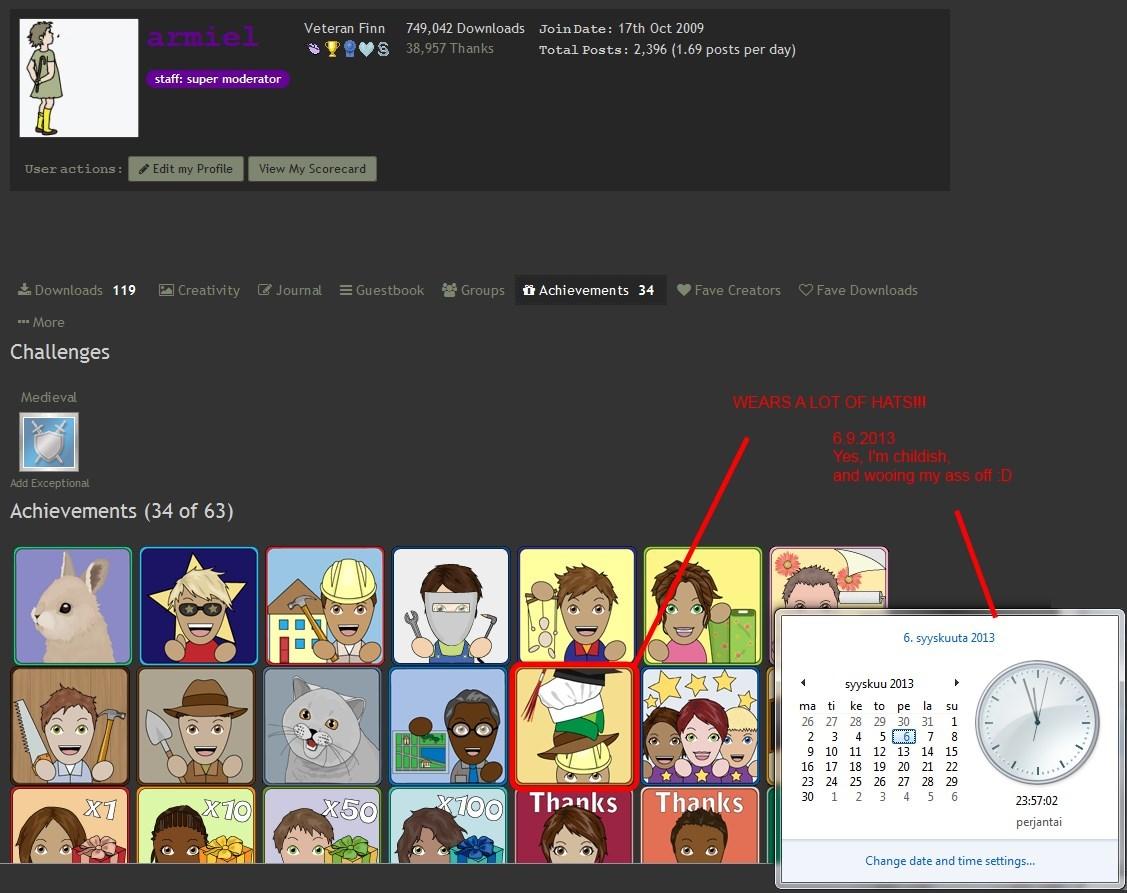Open the rabbit achievement badge
Image resolution: width=1127 pixels, height=893 pixels.
point(73,605)
